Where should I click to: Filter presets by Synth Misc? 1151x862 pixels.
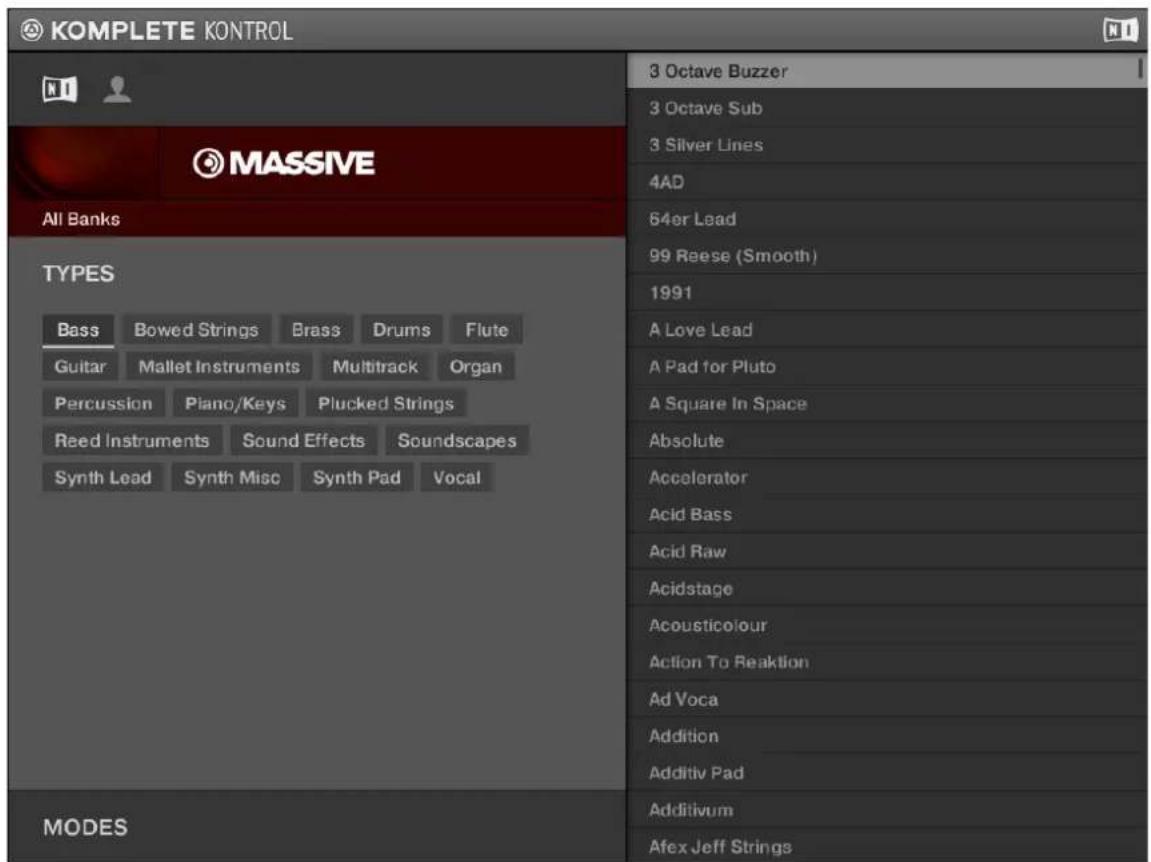coord(232,477)
